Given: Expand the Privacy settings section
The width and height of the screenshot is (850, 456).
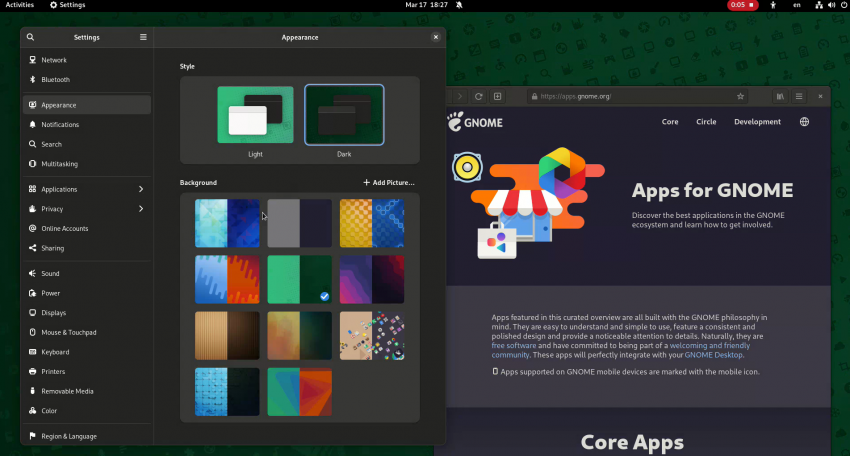Looking at the screenshot, I should coord(140,209).
